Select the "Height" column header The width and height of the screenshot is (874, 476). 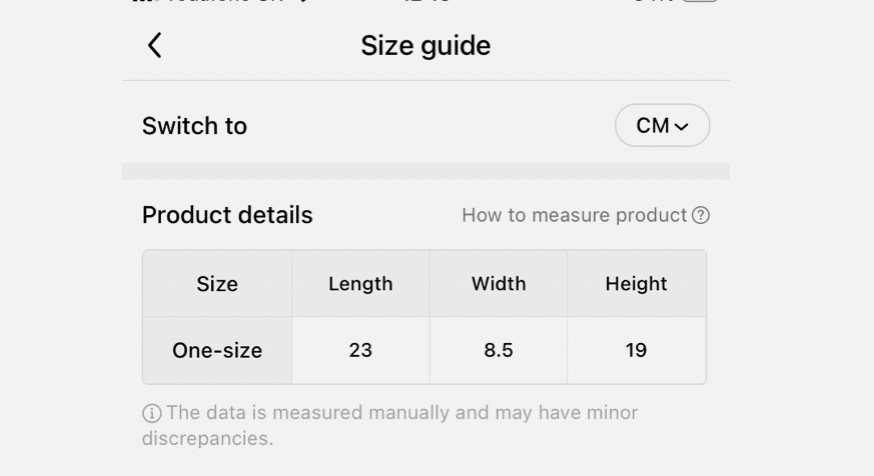[636, 284]
